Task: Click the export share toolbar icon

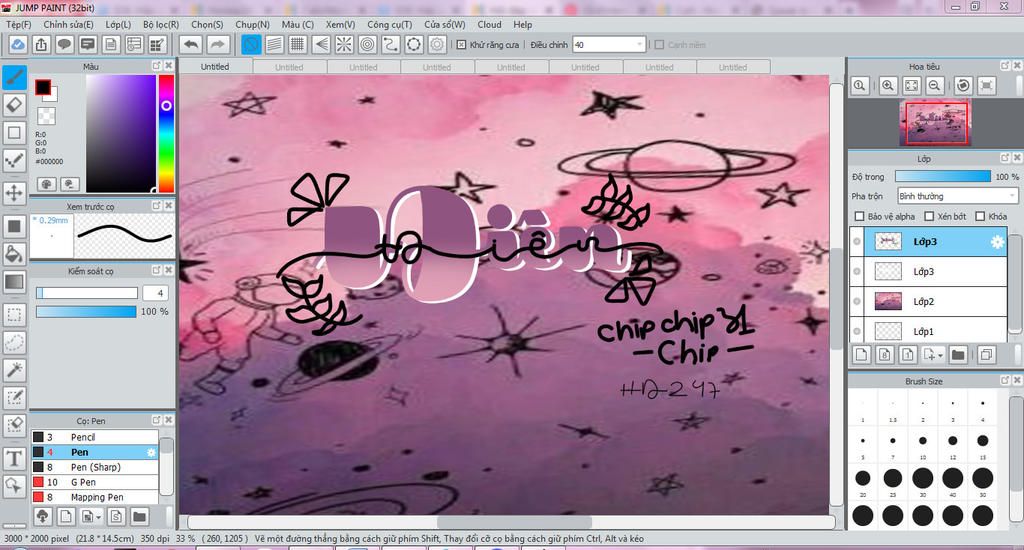Action: click(x=41, y=44)
